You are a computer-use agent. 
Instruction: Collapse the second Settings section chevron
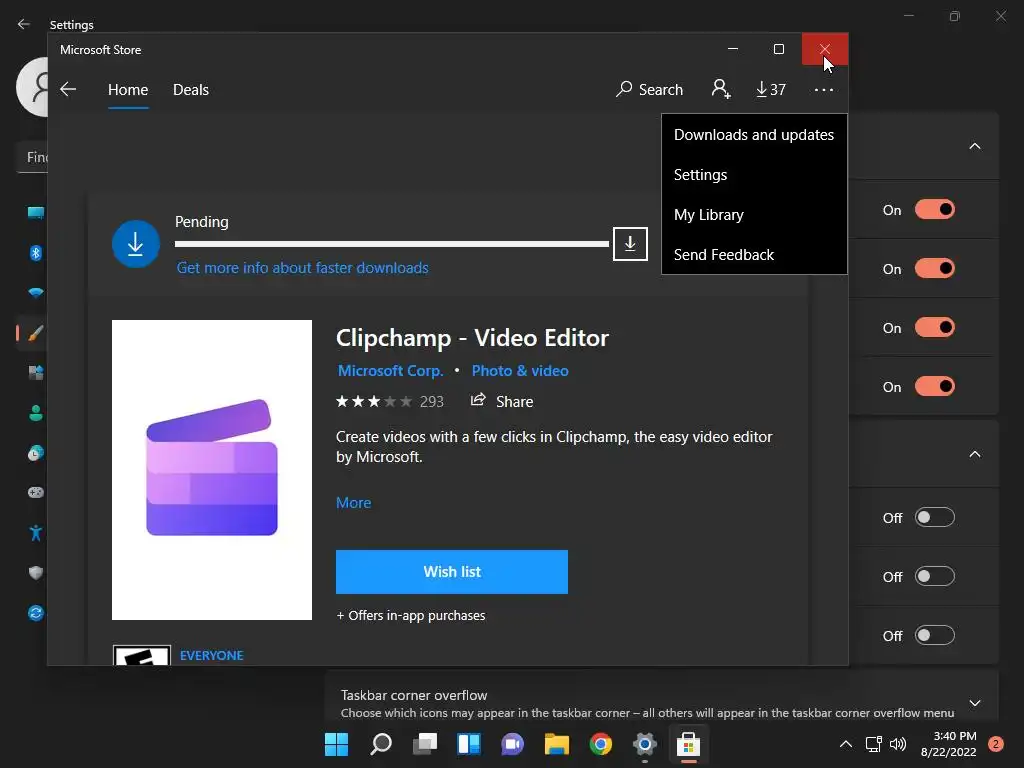974,455
